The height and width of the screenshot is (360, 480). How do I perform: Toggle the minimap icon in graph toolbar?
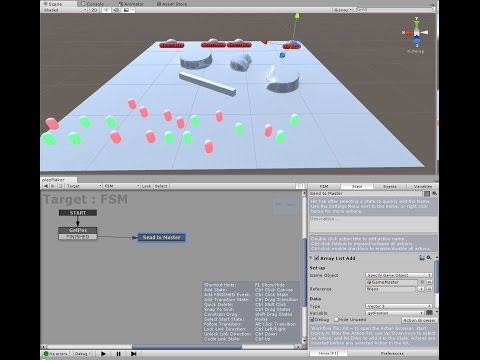tap(300, 186)
